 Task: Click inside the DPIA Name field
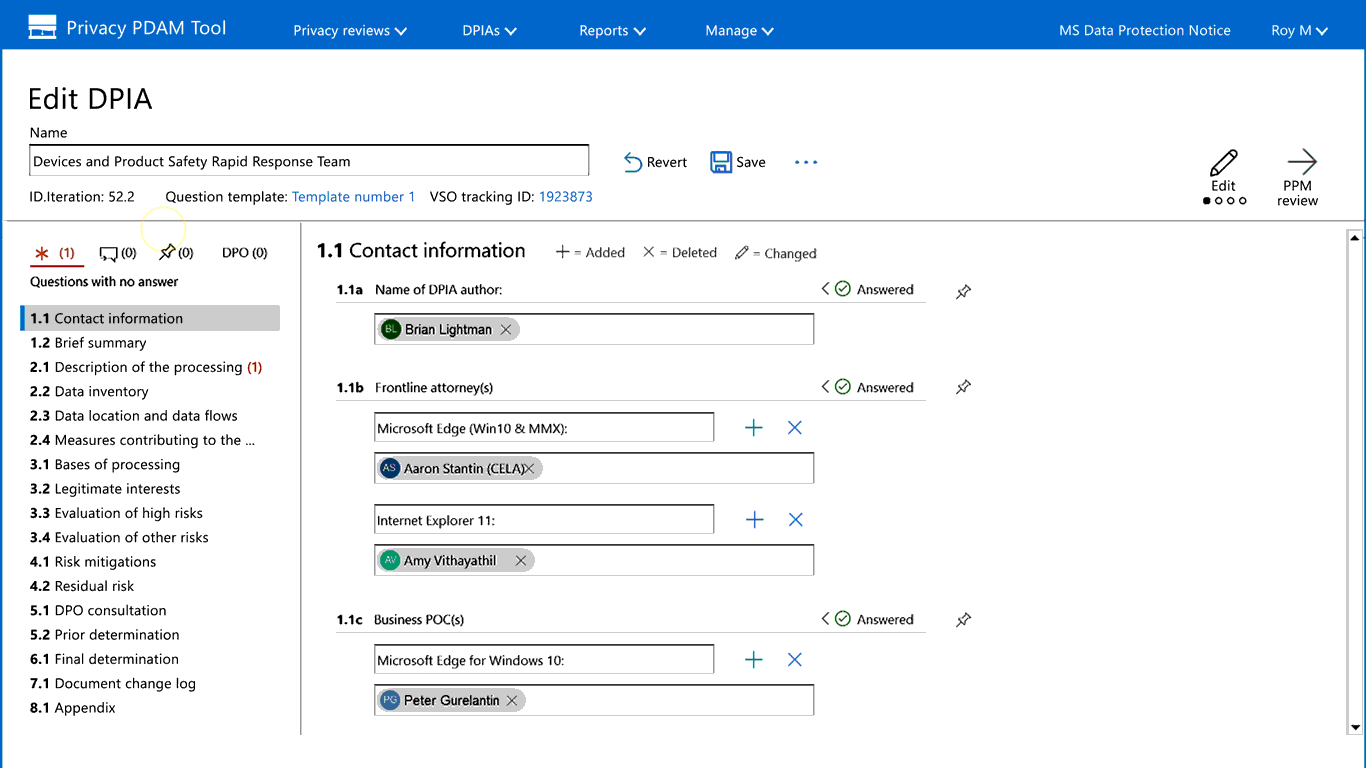tap(309, 160)
